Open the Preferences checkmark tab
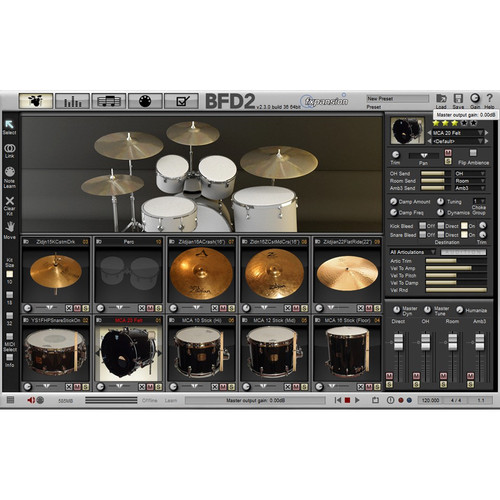 [x=182, y=101]
